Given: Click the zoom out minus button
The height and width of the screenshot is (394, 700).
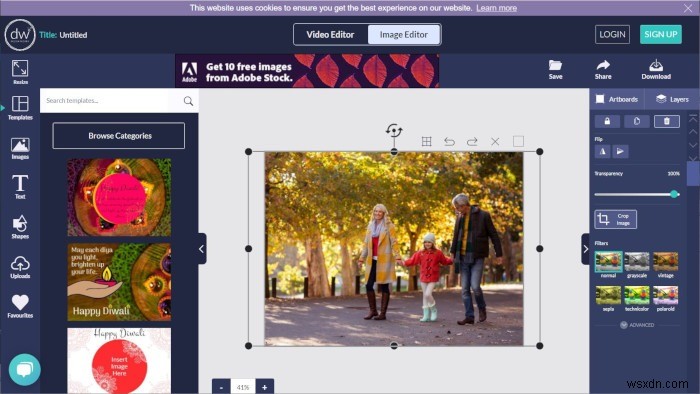Looking at the screenshot, I should 221,387.
